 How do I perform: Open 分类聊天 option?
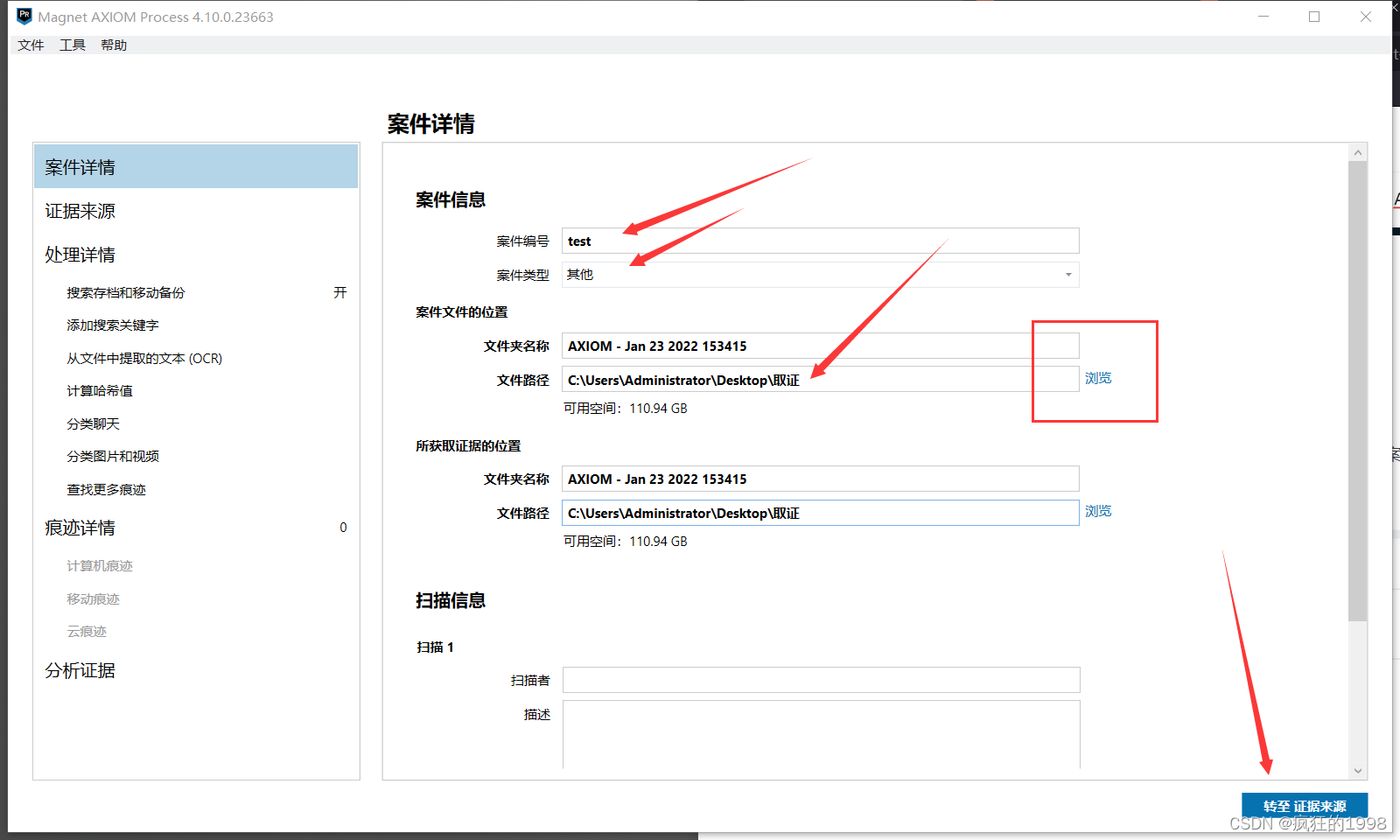93,424
